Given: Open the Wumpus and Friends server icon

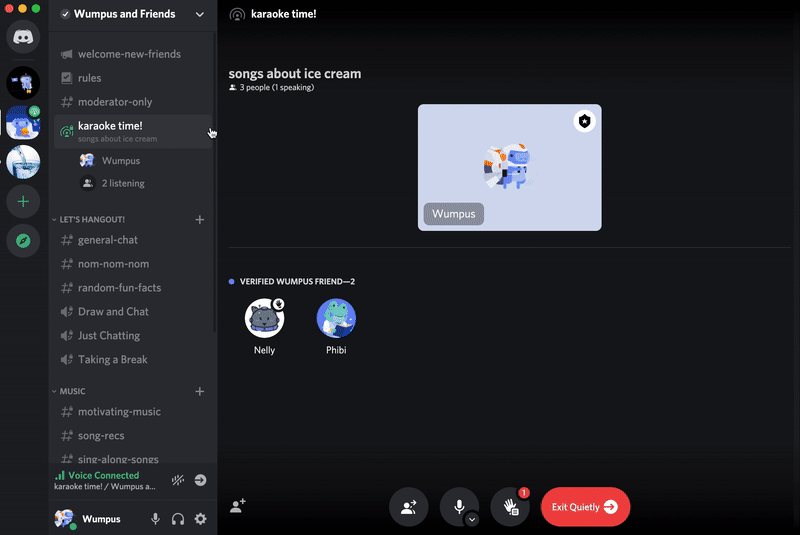Looking at the screenshot, I should pos(23,122).
